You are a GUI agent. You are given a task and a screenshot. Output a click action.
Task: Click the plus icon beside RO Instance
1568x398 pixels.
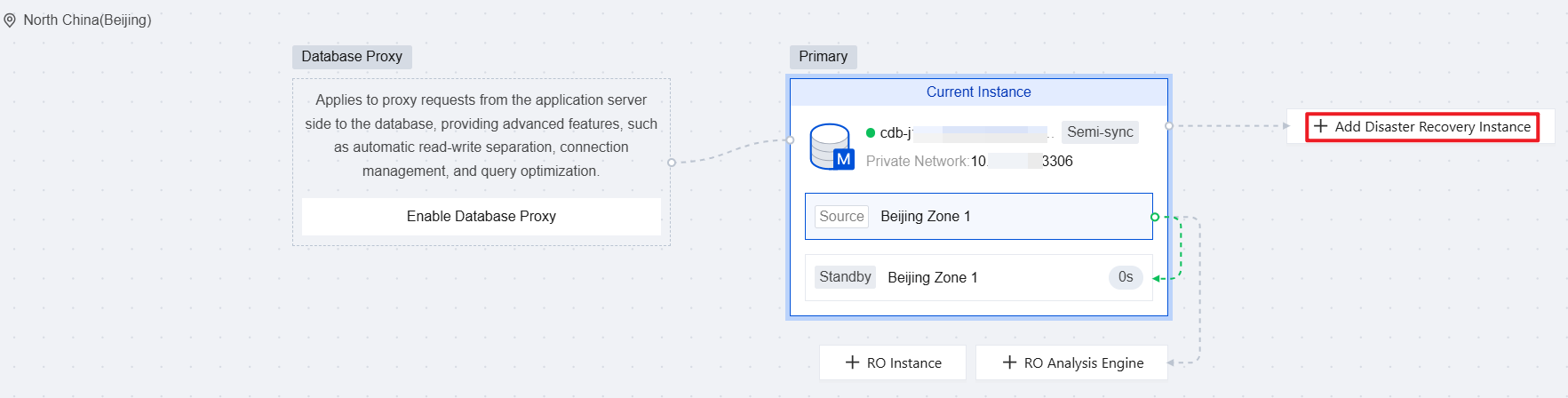pyautogui.click(x=852, y=362)
